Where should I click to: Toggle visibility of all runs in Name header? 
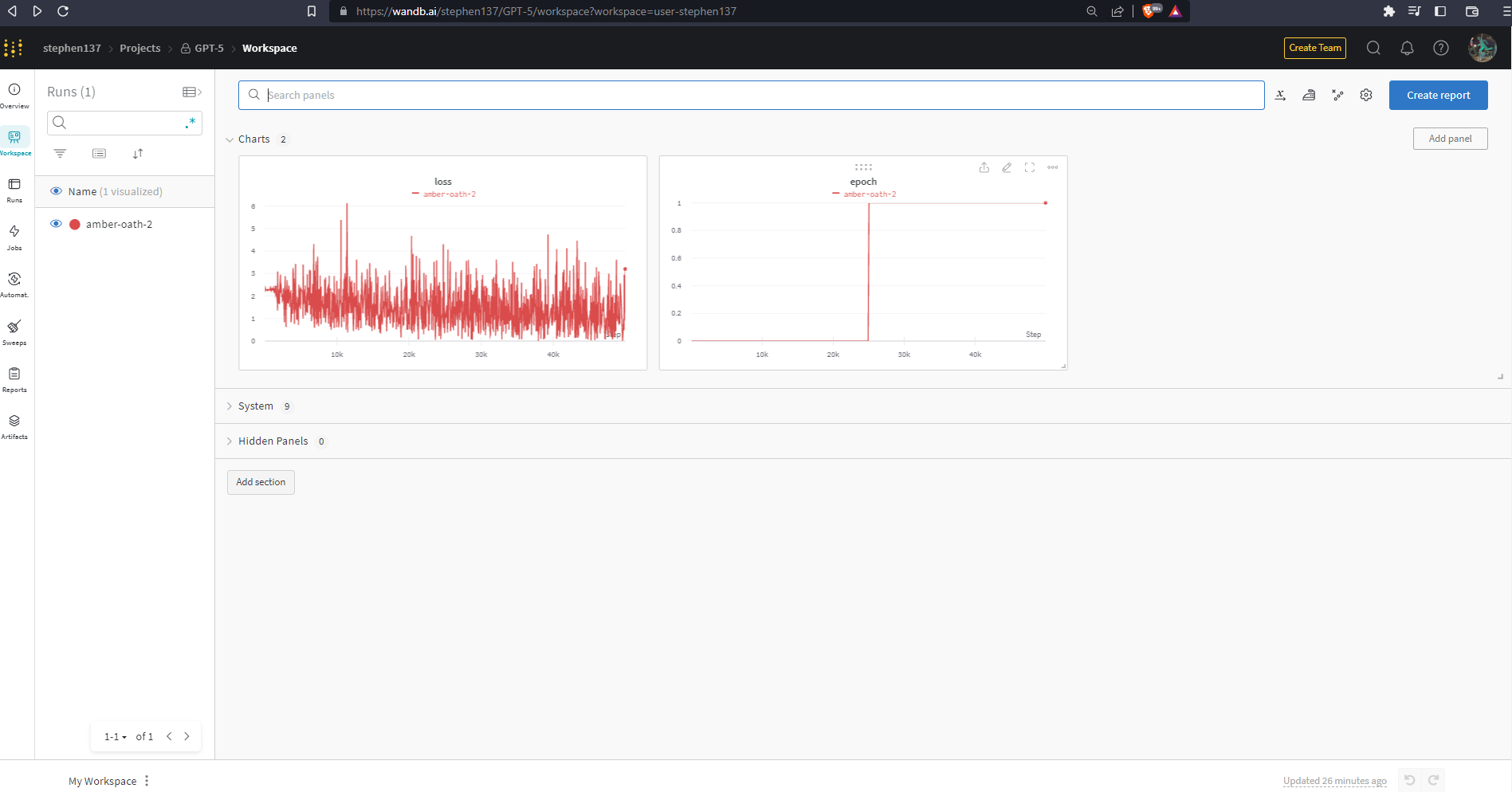pyautogui.click(x=56, y=191)
